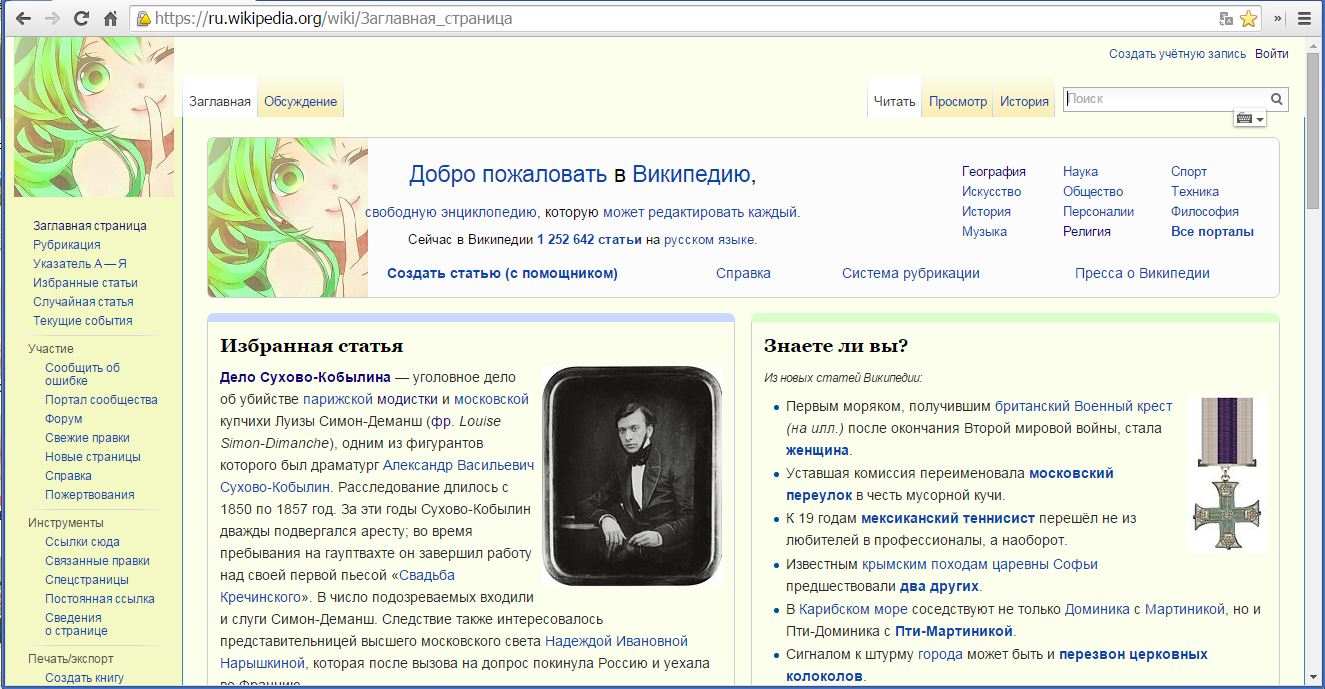Click Сообщить об ошибке sidebar link
This screenshot has width=1325, height=689.
[82, 374]
